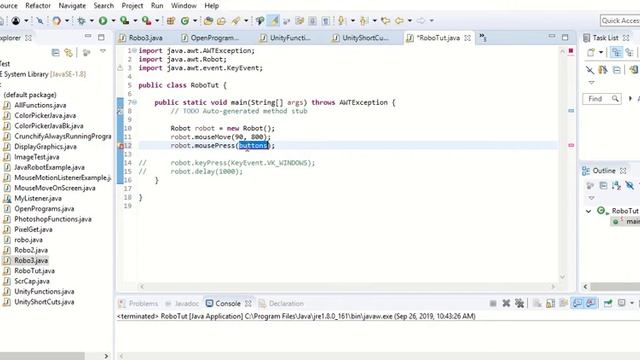Switch to Robo3.java editor tab
Image resolution: width=640 pixels, height=360 pixels.
pos(141,38)
